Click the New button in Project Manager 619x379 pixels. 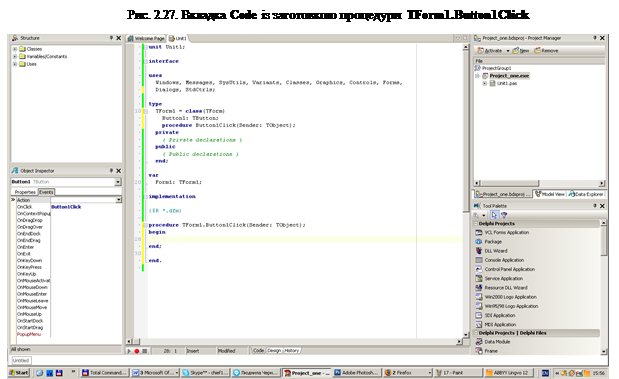tap(521, 51)
